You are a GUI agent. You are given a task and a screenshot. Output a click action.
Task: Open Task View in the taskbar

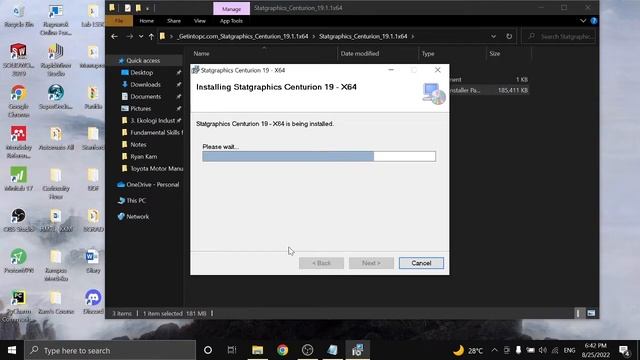pyautogui.click(x=232, y=350)
